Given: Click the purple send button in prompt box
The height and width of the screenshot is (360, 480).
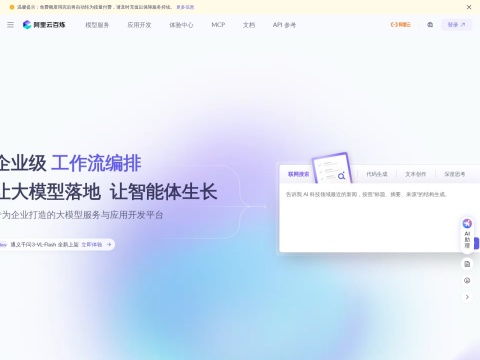Looking at the screenshot, I should (477, 243).
